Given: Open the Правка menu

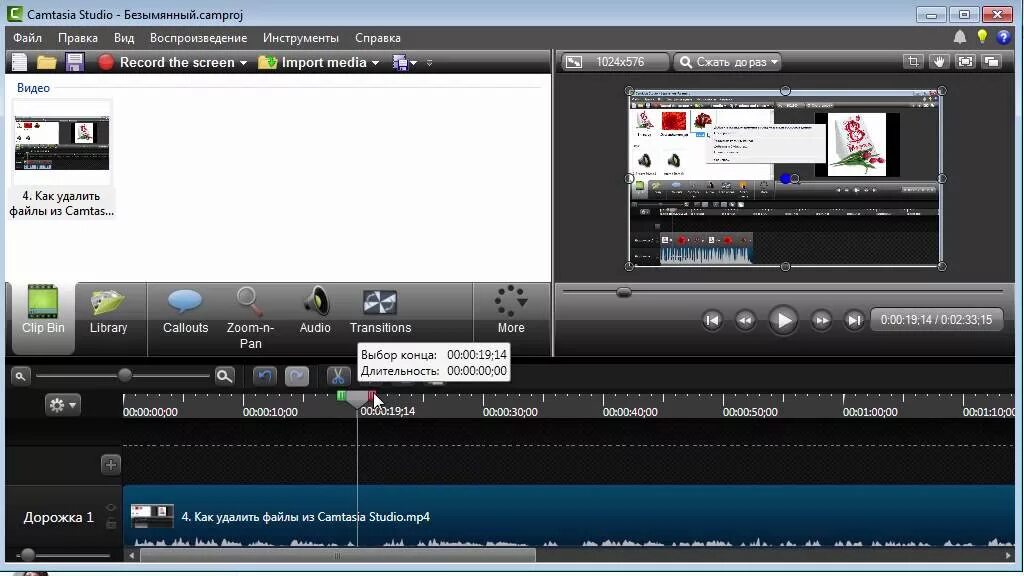Looking at the screenshot, I should 78,38.
